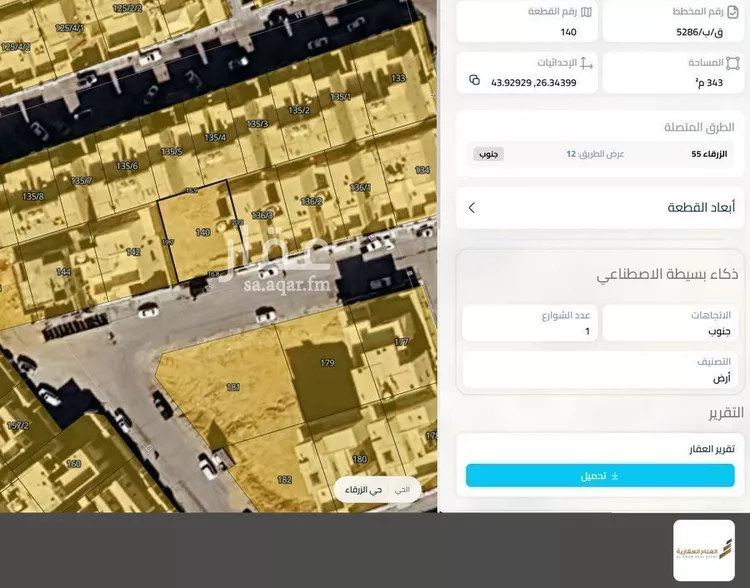Screen dimensions: 750x588
Task: Select parcel 140 on the map
Action: point(202,232)
